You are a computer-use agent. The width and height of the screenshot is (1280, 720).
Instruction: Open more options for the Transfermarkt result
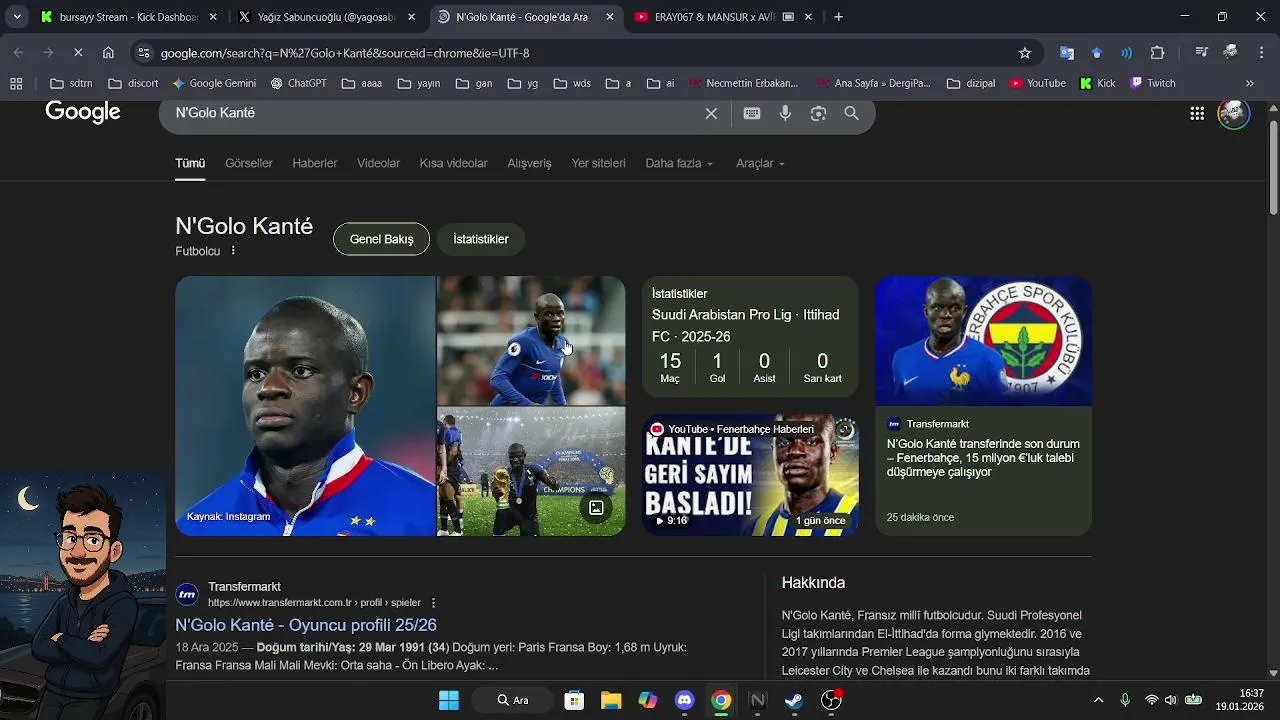tap(433, 603)
